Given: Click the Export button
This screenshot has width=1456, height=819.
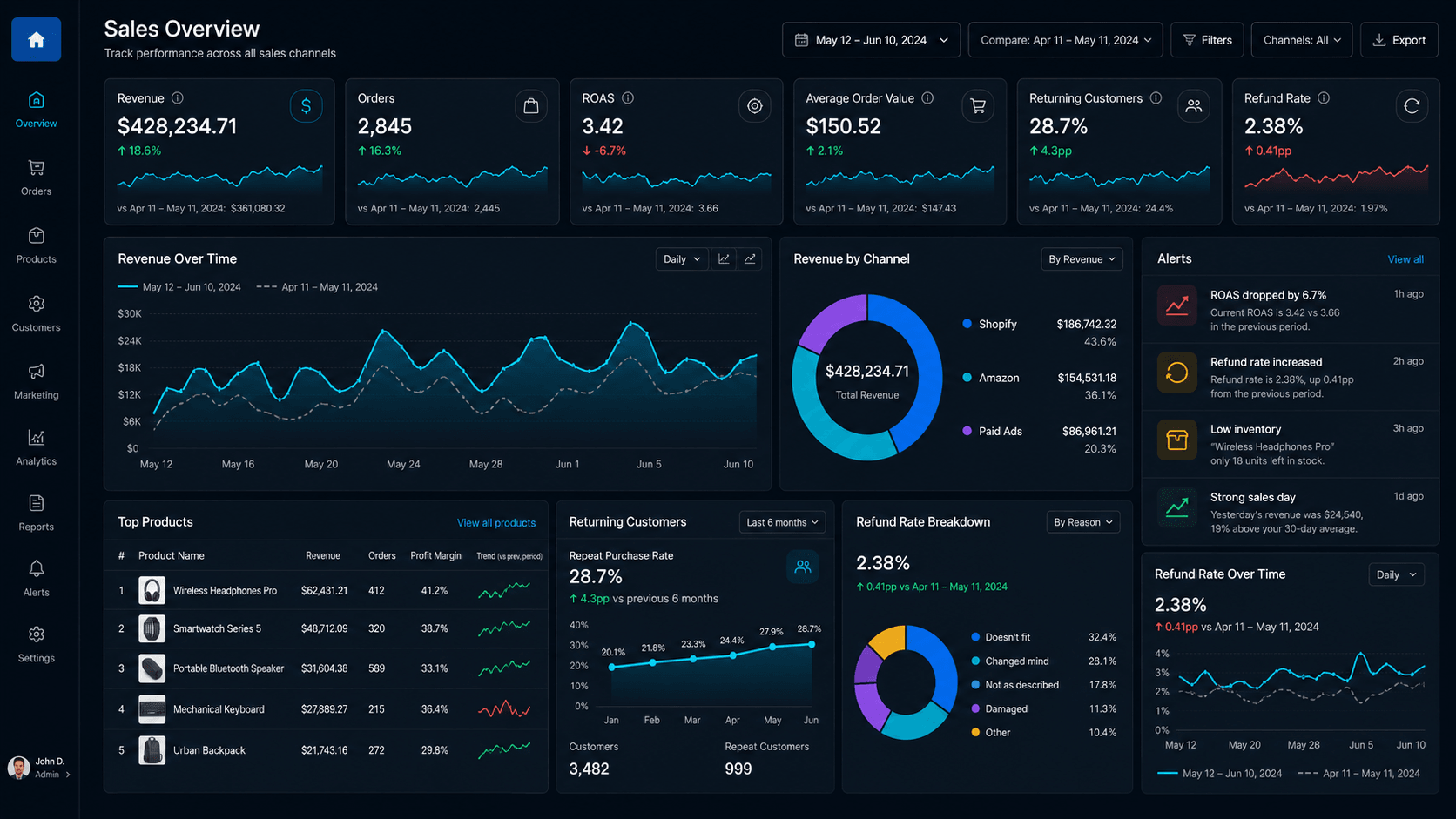Looking at the screenshot, I should tap(1399, 40).
